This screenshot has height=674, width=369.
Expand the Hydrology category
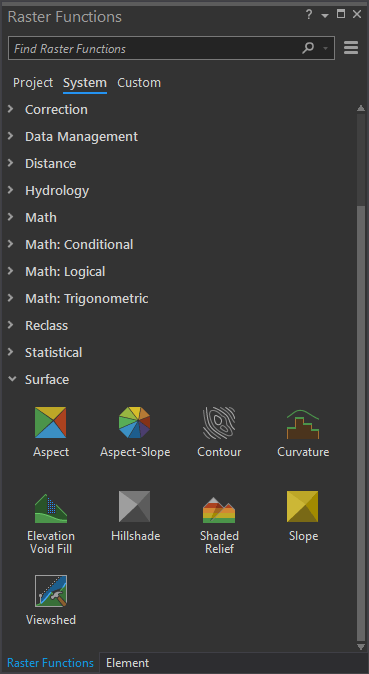(11, 190)
